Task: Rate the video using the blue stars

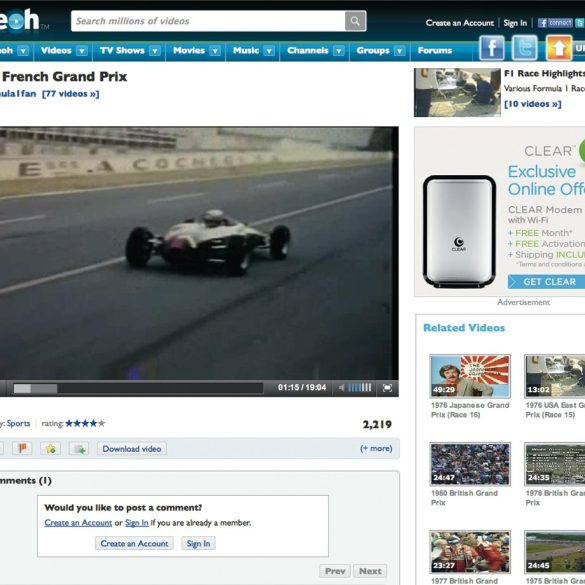Action: 85,423
